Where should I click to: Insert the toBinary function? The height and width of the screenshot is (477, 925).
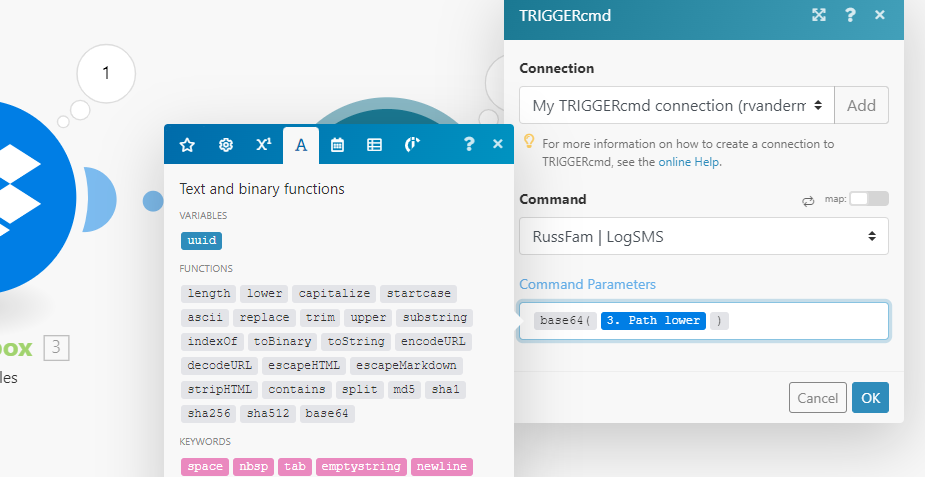[283, 341]
